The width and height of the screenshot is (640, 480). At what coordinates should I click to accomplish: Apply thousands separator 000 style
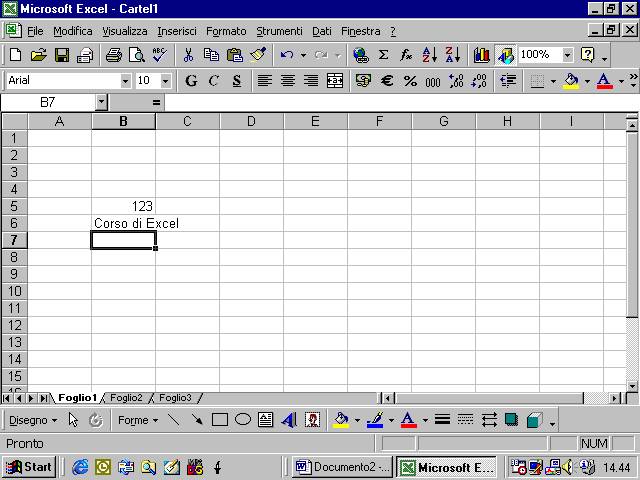[x=433, y=81]
